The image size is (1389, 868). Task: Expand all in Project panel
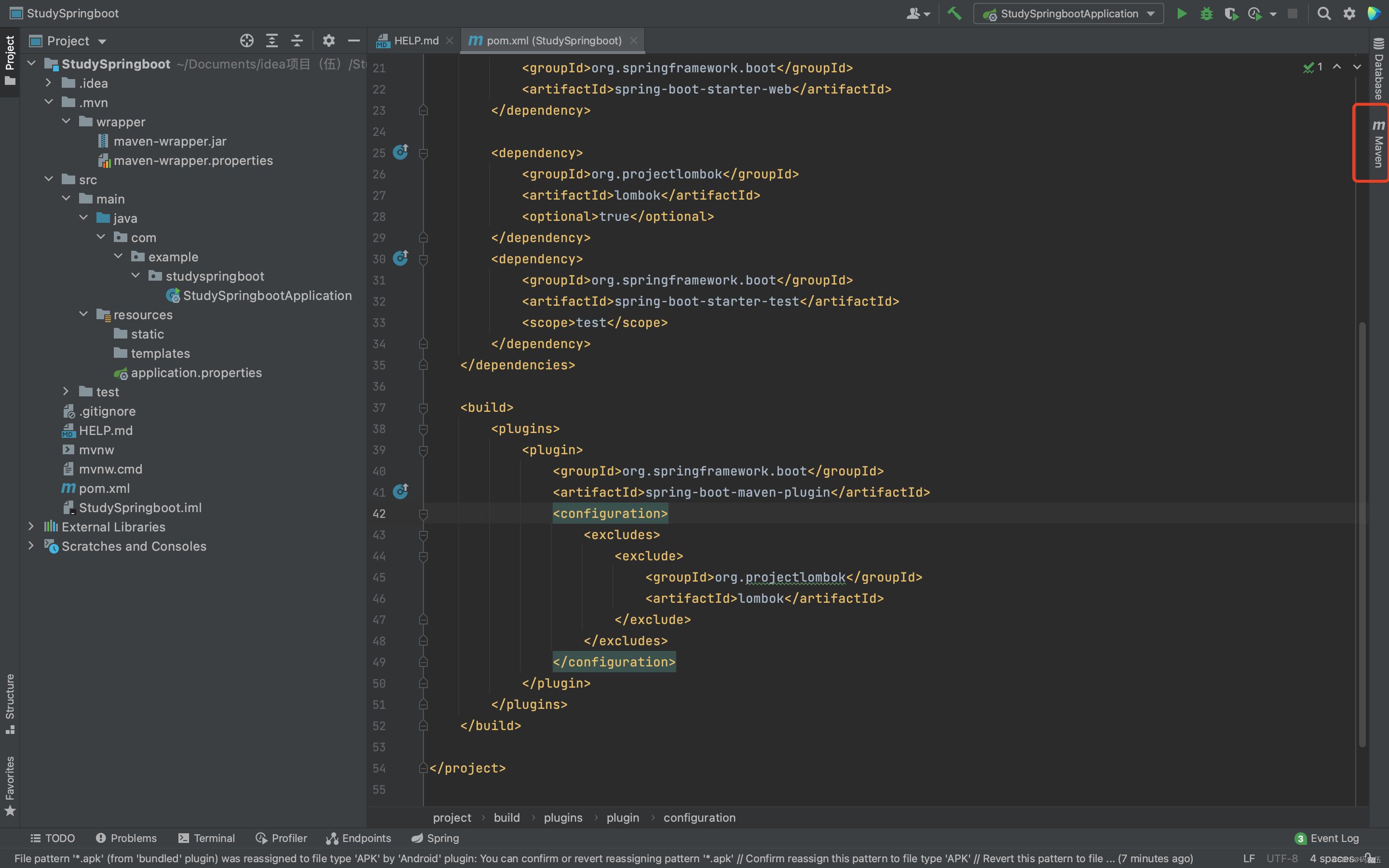[272, 41]
